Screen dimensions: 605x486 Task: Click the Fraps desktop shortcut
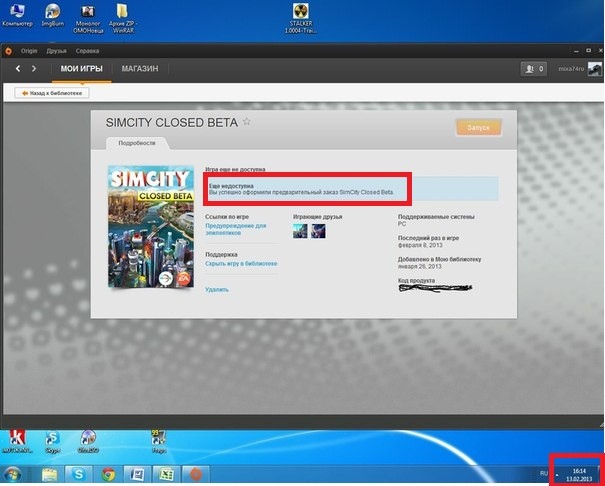pos(159,441)
